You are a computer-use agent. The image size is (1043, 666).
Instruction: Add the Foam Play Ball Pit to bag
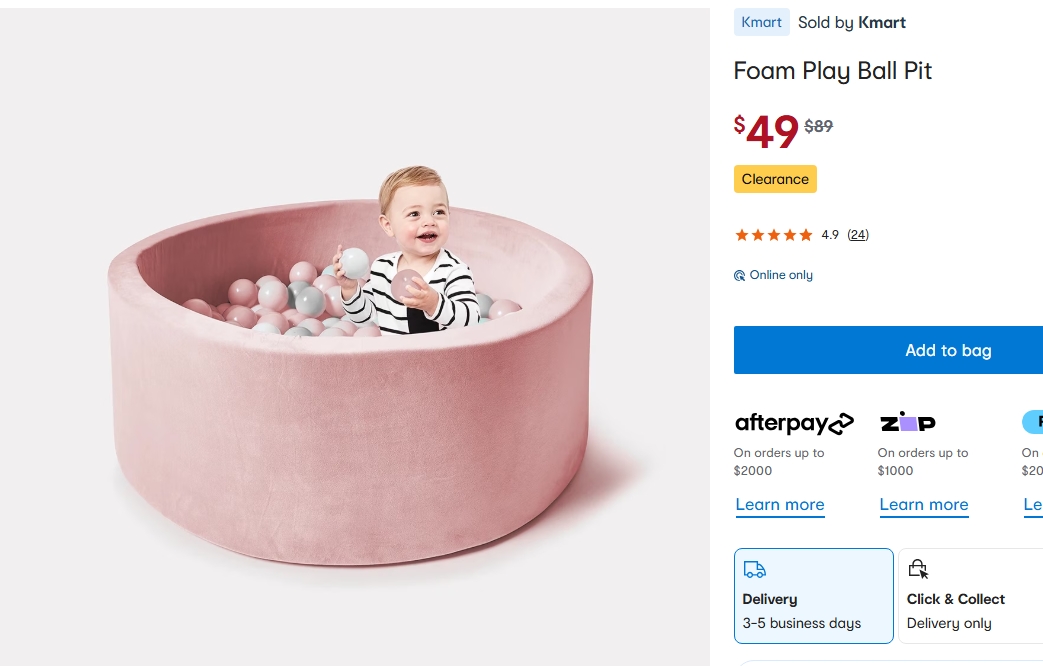tap(888, 350)
